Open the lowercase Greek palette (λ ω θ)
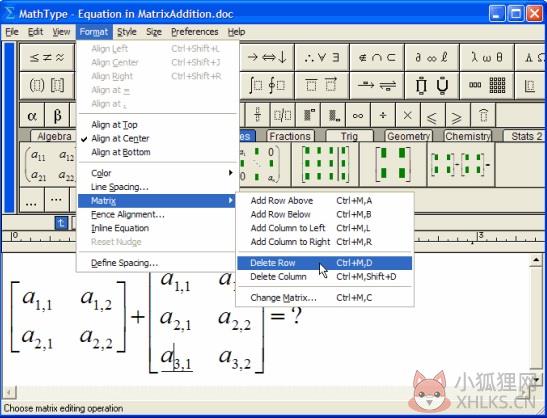Viewport: 547px width, 418px height. pyautogui.click(x=487, y=58)
